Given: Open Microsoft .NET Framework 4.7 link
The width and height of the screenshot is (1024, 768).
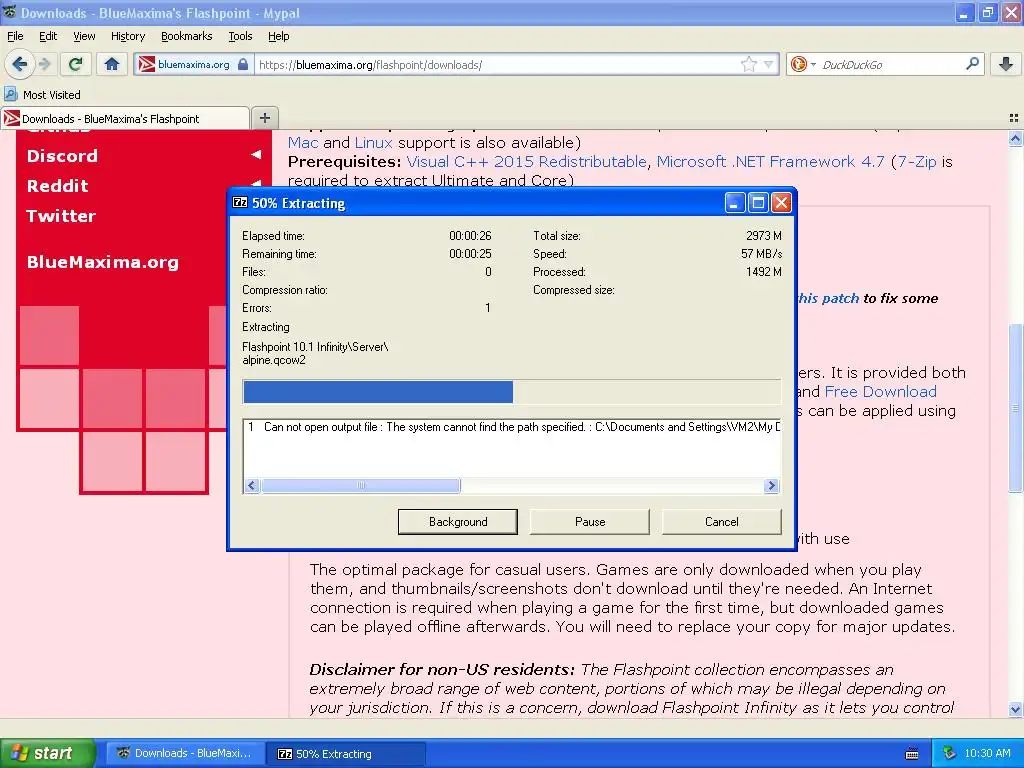Looking at the screenshot, I should coord(770,161).
